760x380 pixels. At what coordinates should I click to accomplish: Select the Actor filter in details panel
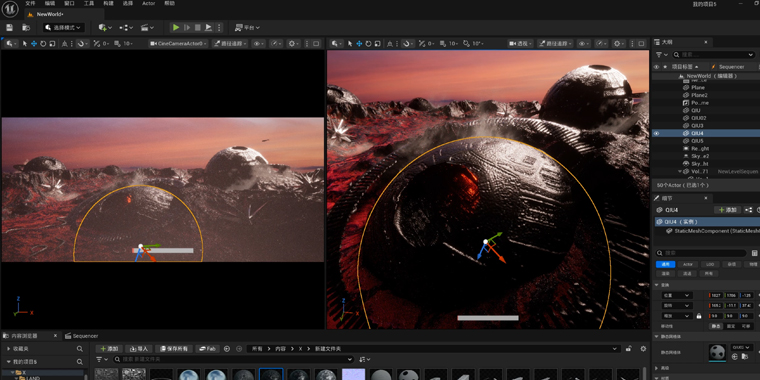tap(687, 265)
